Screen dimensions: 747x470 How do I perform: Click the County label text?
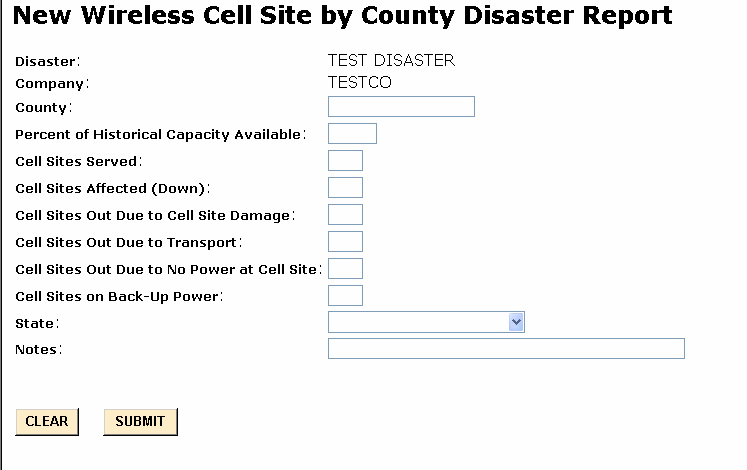pos(44,107)
